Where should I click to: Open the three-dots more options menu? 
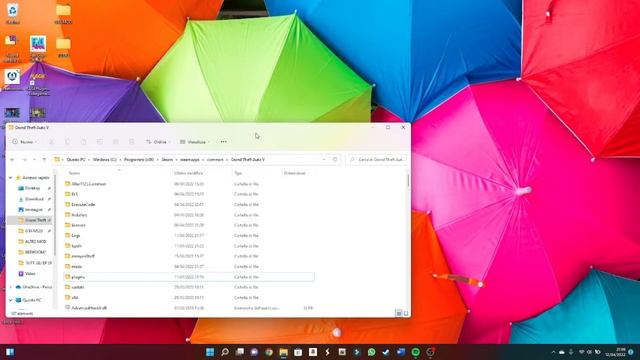pos(224,142)
